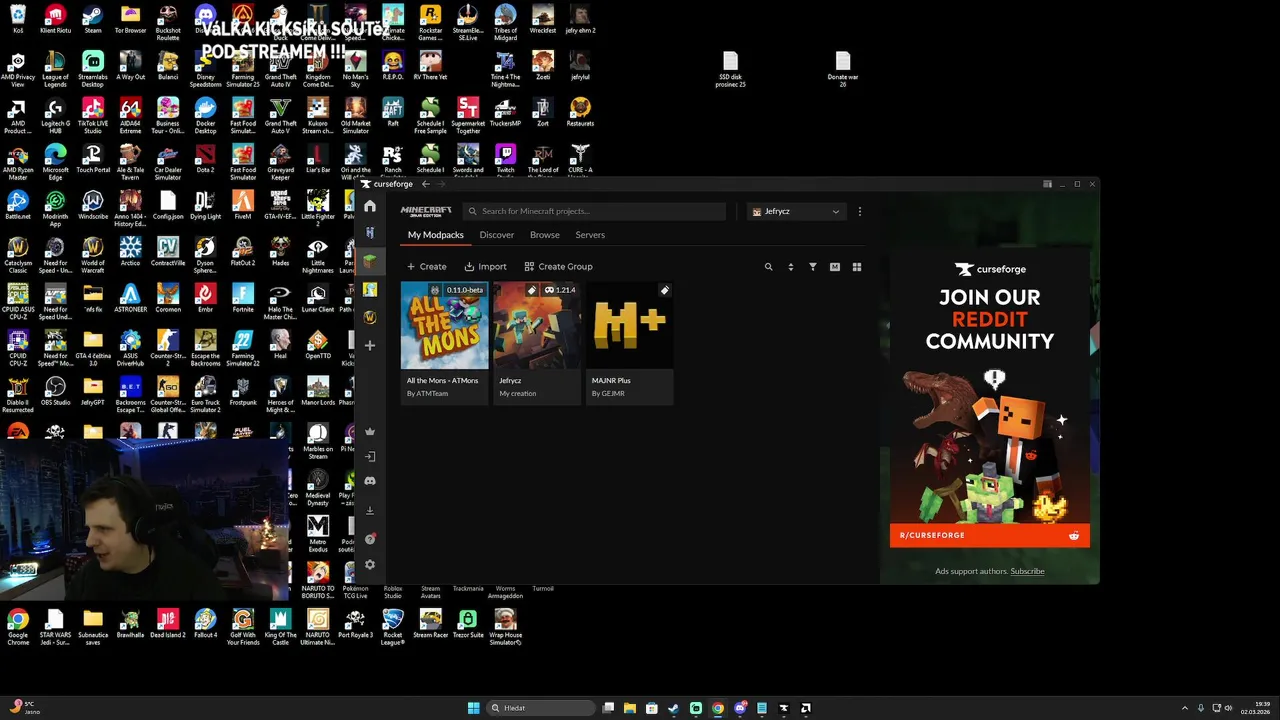1280x720 pixels.
Task: Select TikTok LIVE Studio desktop shortcut
Action: point(93,116)
